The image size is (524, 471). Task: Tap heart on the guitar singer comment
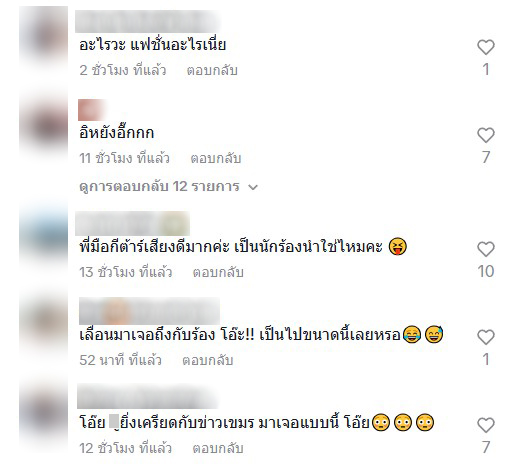(x=486, y=249)
